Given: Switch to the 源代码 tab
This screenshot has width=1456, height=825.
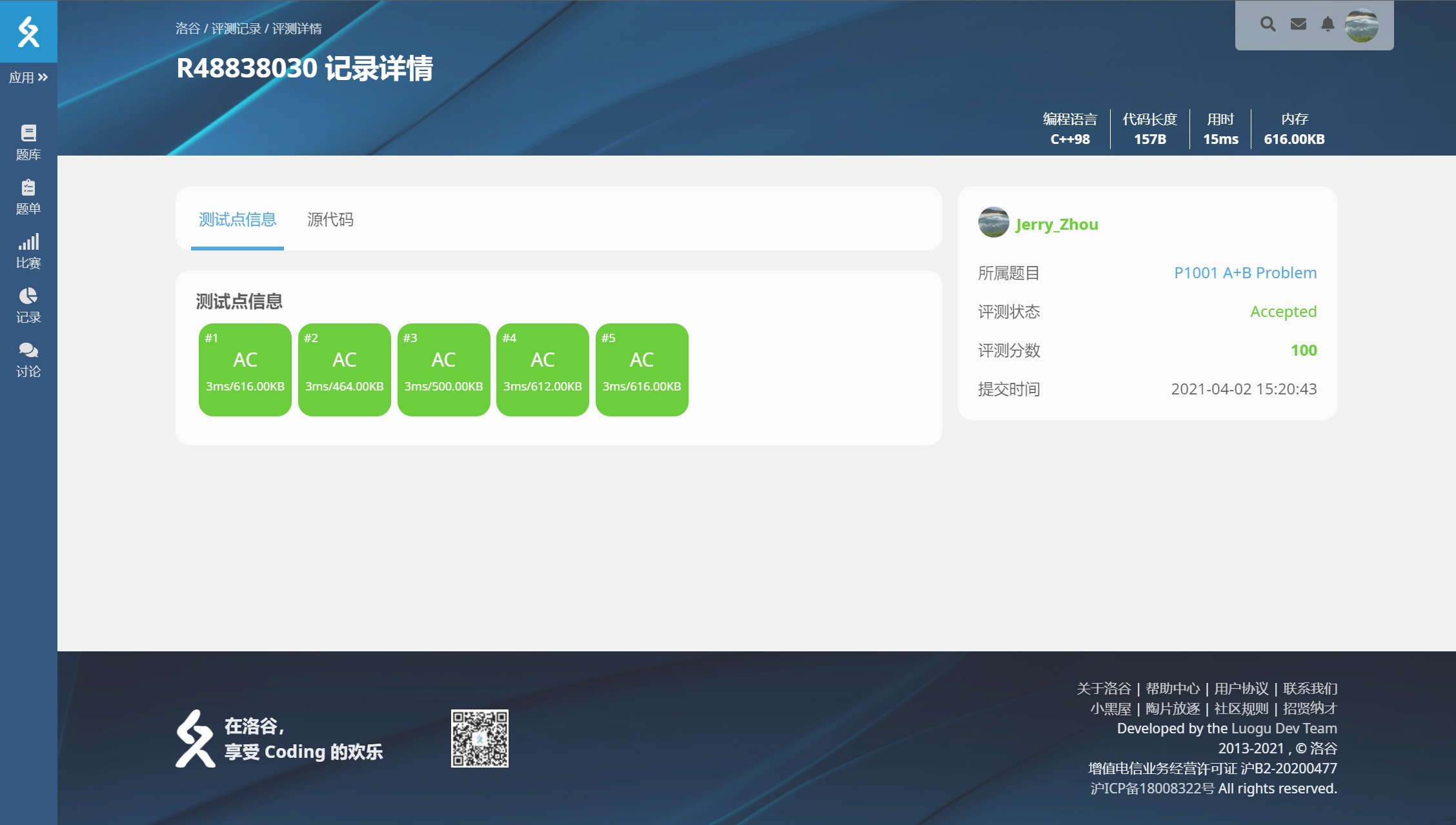Looking at the screenshot, I should click(330, 219).
